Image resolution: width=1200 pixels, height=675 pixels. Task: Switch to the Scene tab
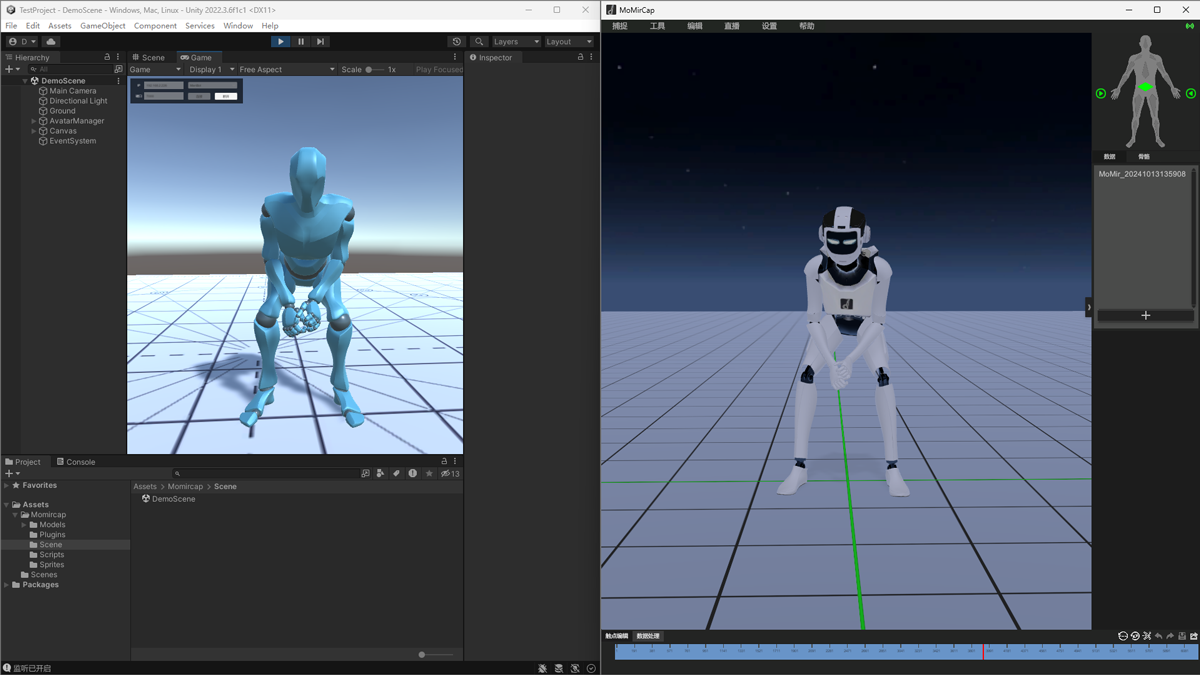pos(149,57)
